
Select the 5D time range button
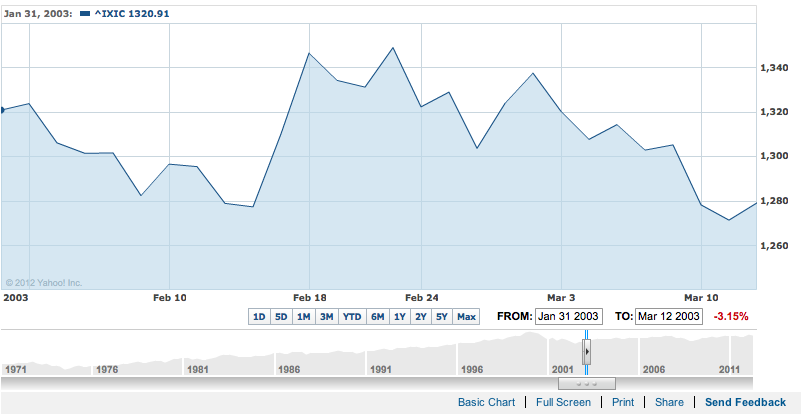pyautogui.click(x=281, y=317)
